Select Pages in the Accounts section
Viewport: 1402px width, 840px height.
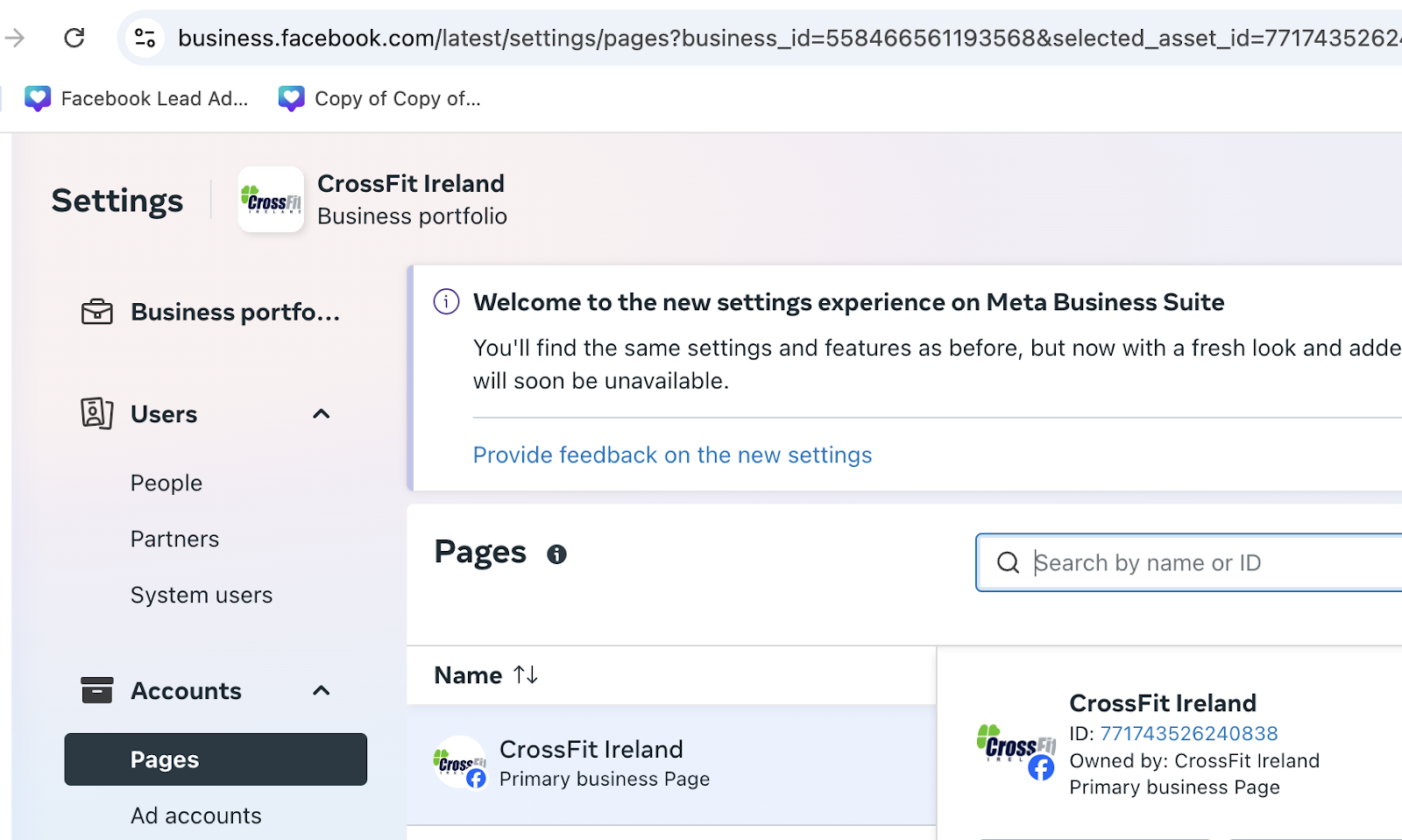pos(216,759)
